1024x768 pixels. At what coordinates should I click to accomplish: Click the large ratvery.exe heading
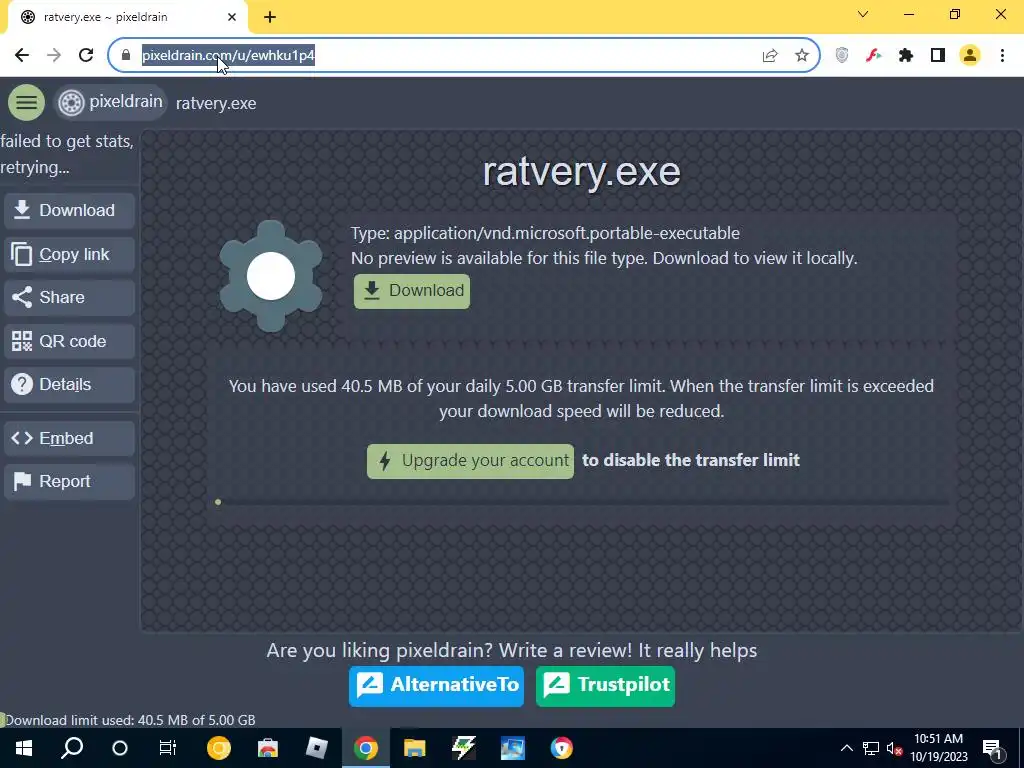coord(581,172)
